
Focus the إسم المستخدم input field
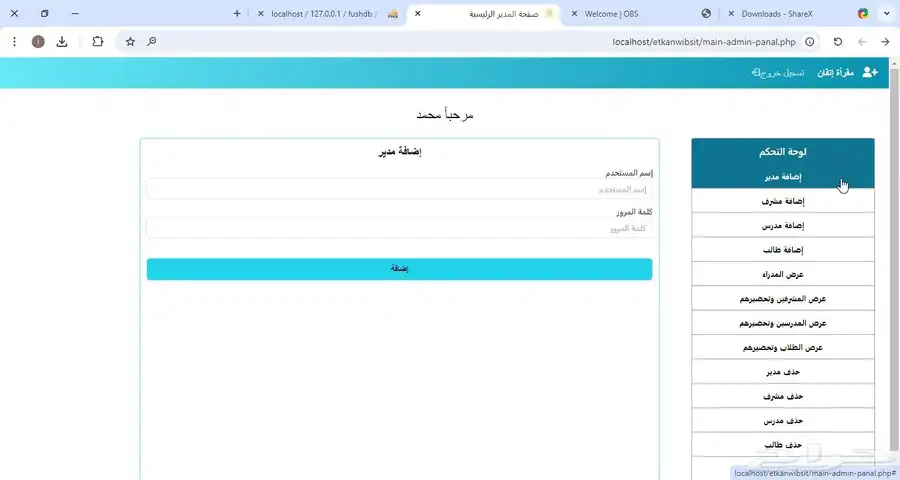click(x=399, y=189)
